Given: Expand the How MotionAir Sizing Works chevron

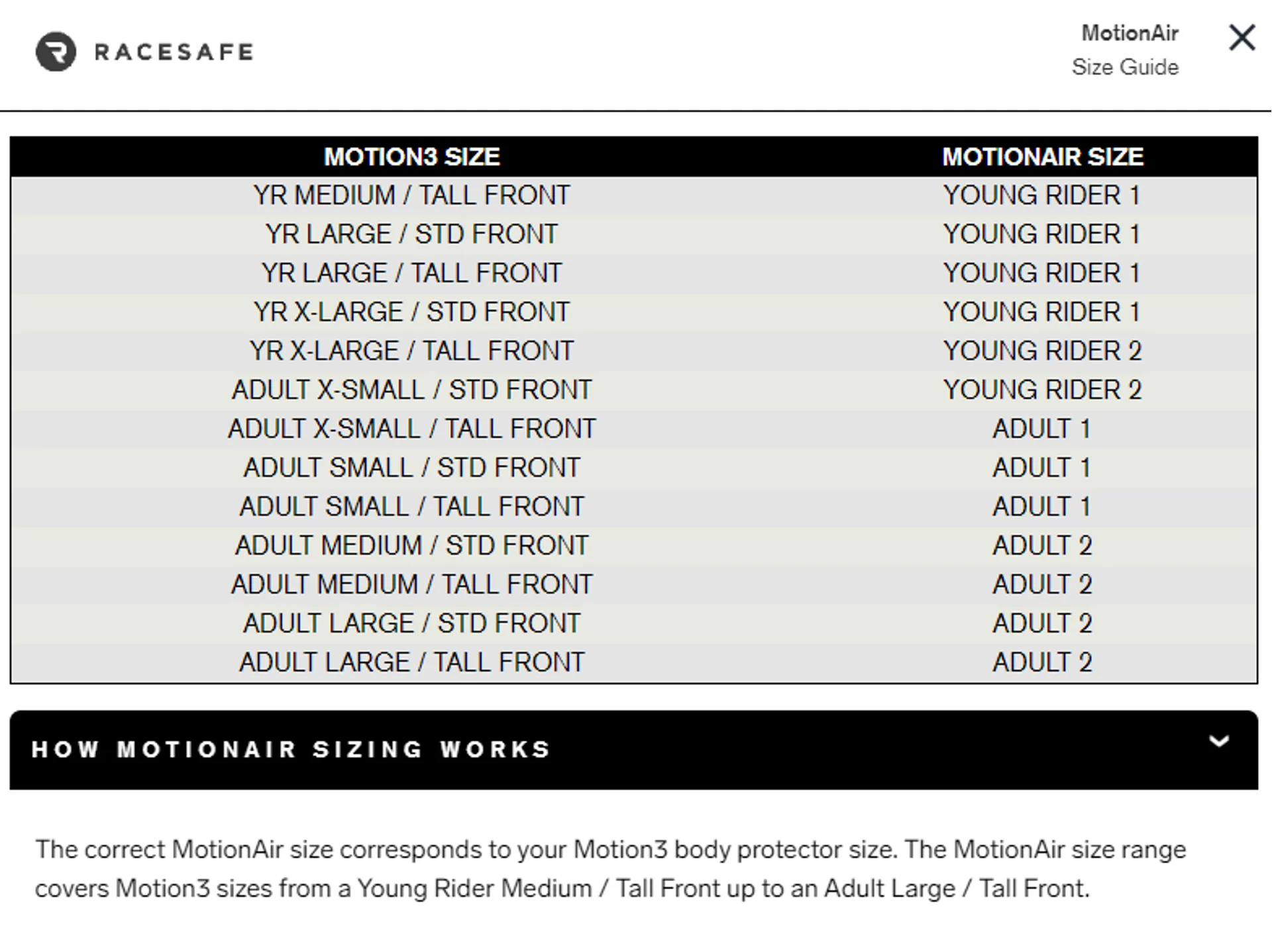Looking at the screenshot, I should pyautogui.click(x=1219, y=741).
